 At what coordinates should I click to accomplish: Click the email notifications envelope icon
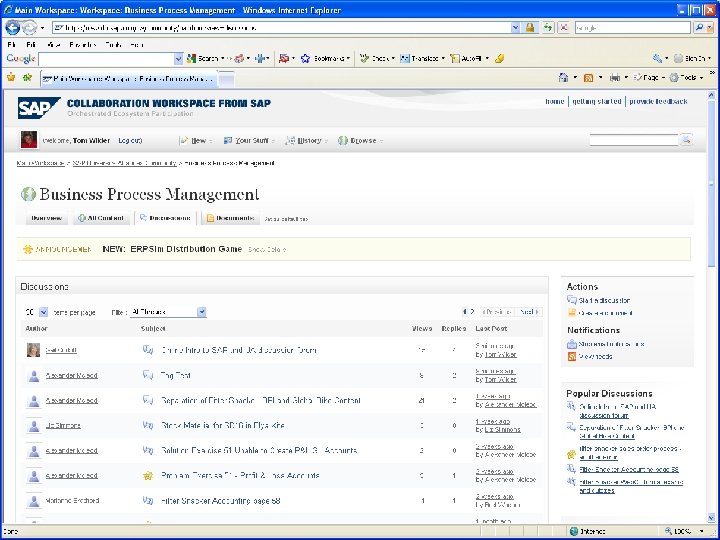[x=572, y=344]
